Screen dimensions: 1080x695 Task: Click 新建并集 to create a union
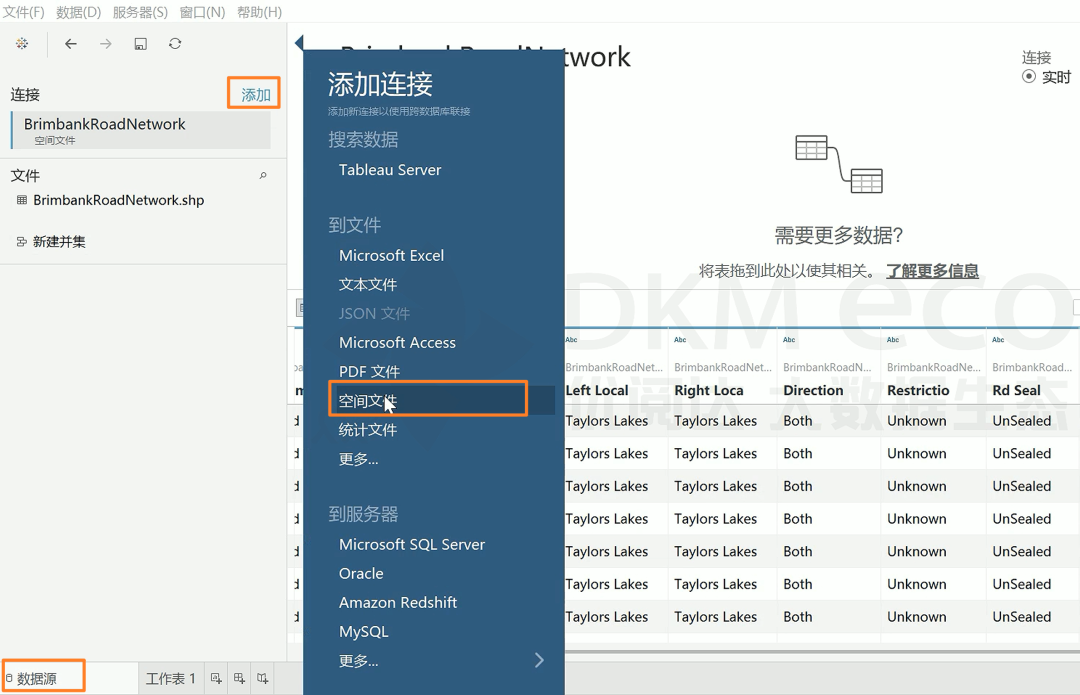click(59, 242)
